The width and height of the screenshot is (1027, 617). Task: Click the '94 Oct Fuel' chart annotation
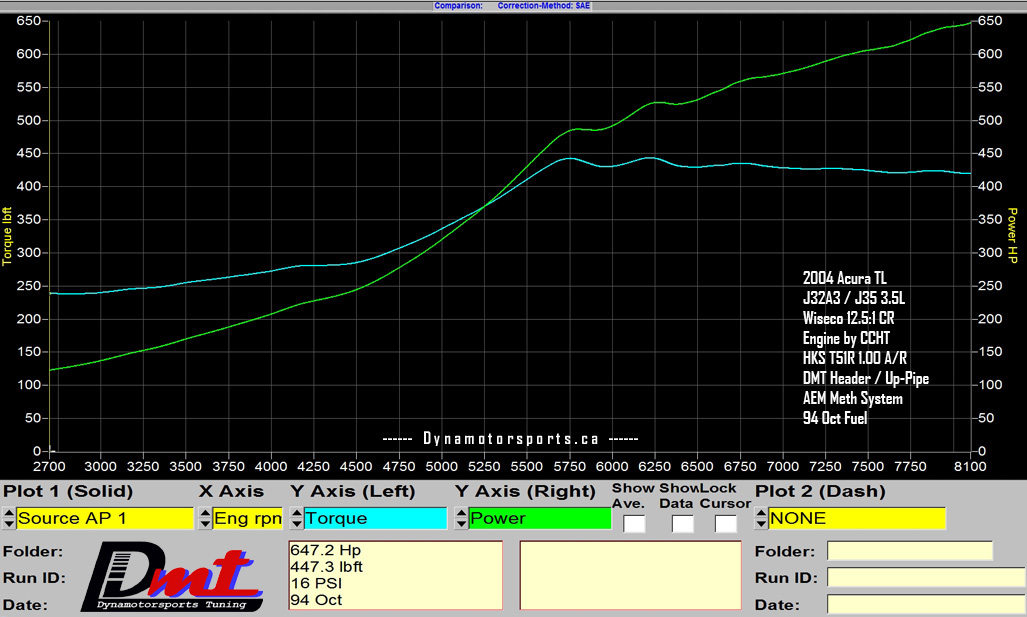(835, 418)
